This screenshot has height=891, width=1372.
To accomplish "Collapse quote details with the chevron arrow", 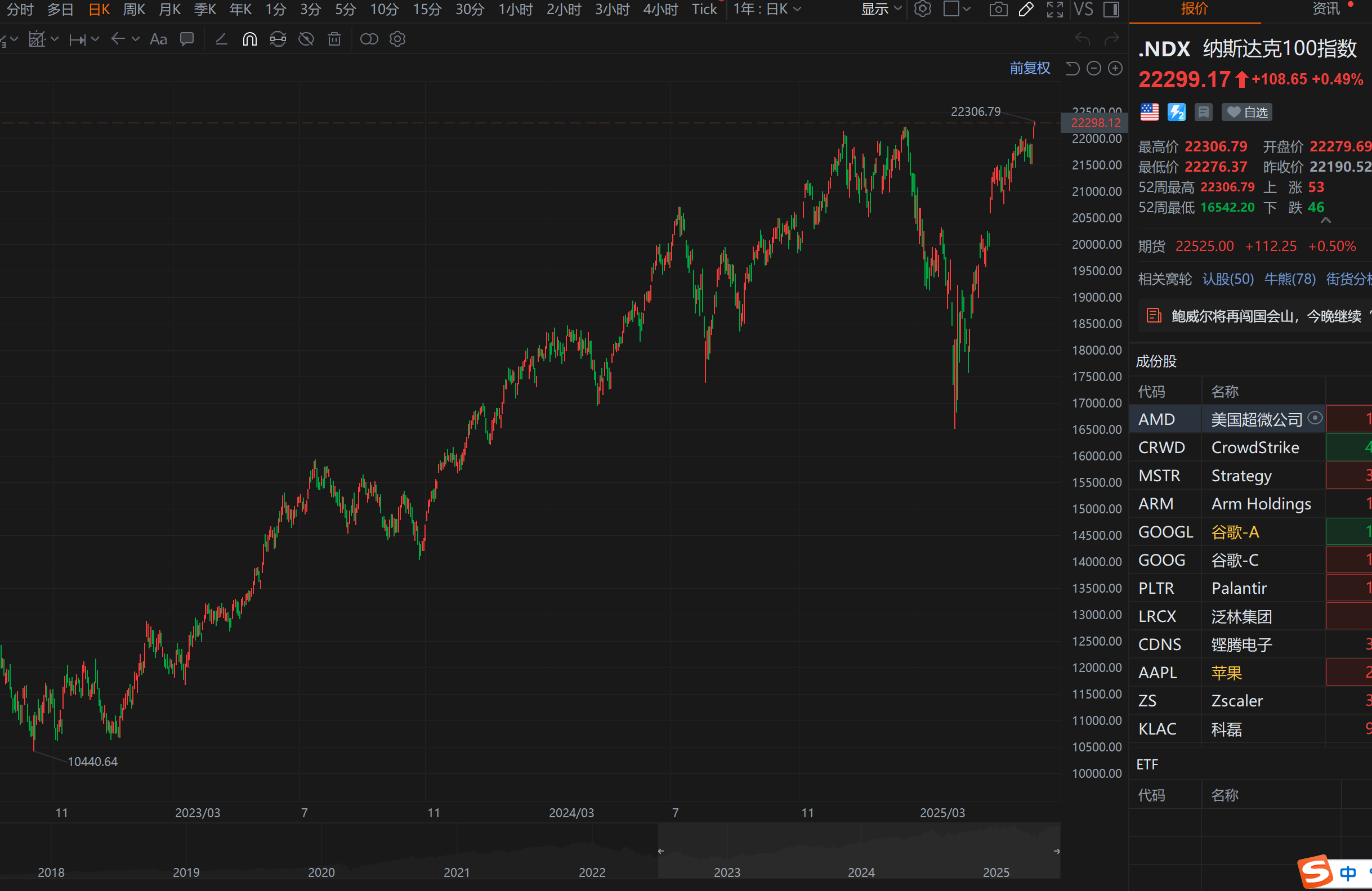I will 1325,221.
